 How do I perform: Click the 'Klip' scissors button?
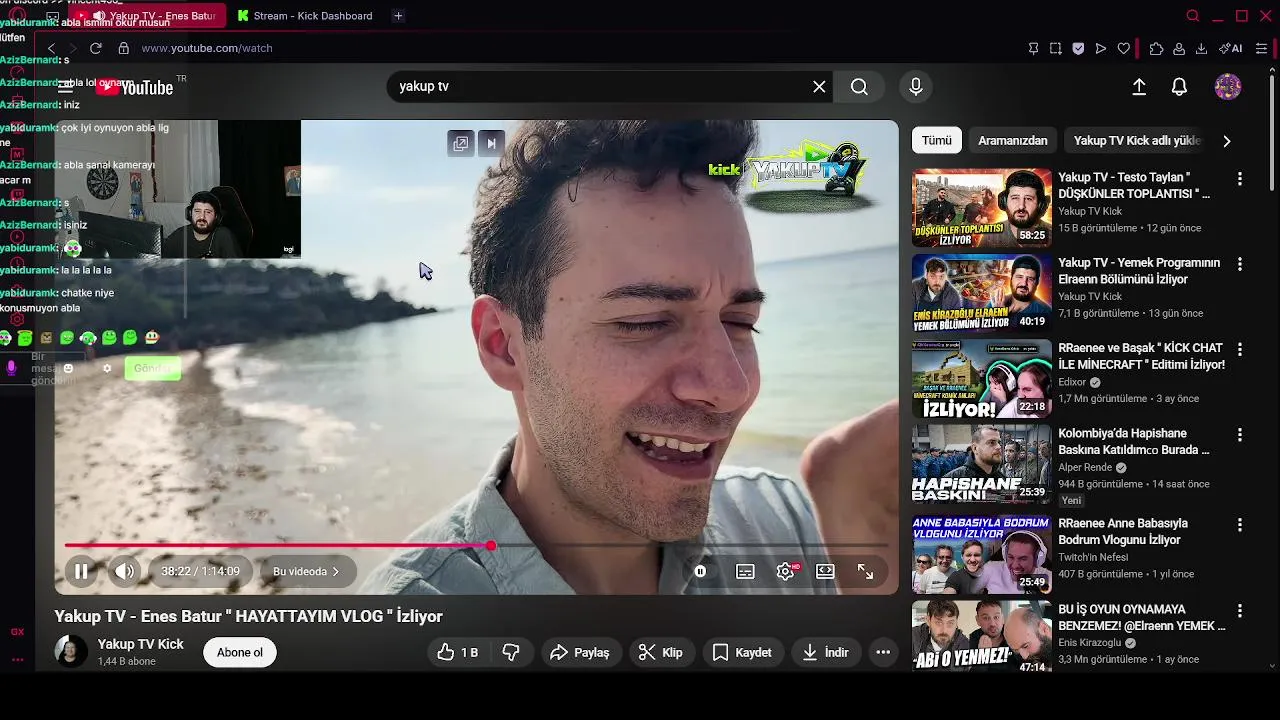coord(661,653)
